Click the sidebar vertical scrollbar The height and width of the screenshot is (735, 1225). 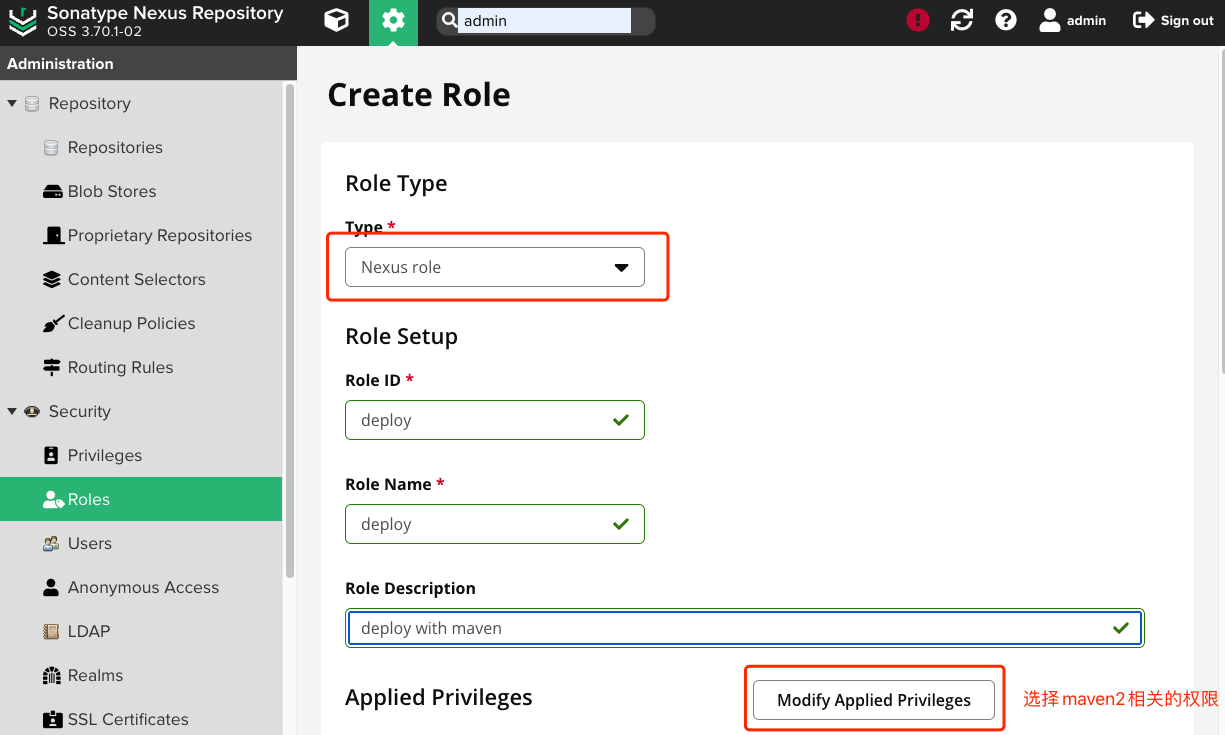point(290,330)
